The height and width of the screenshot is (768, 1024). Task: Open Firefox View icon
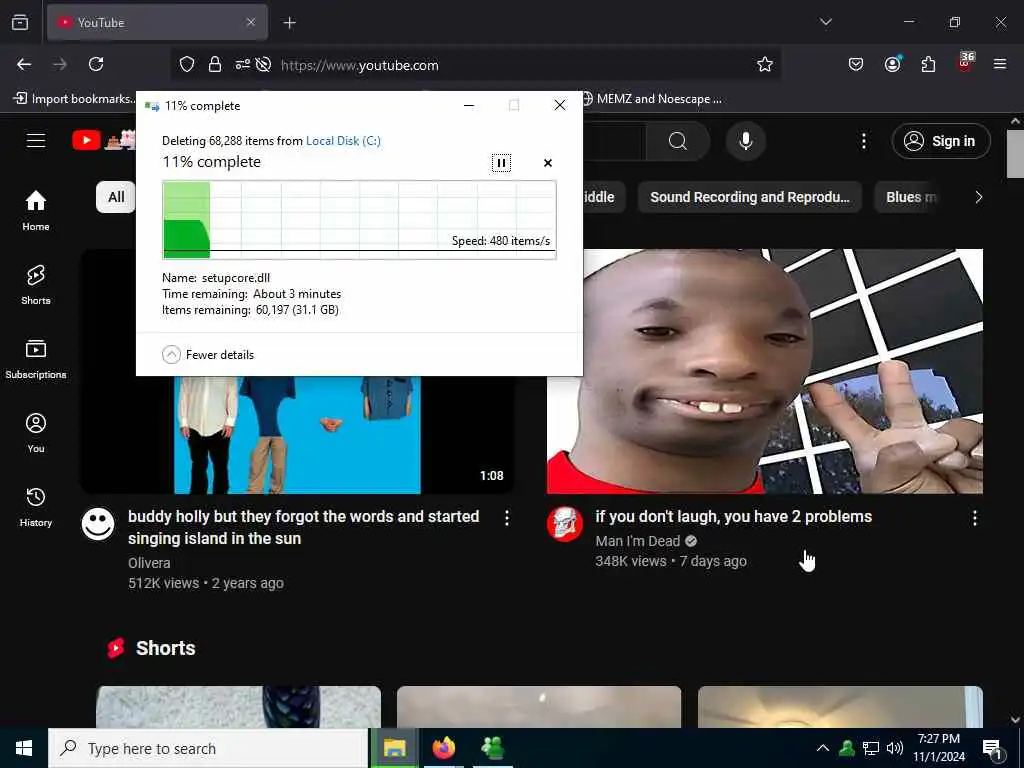point(20,22)
